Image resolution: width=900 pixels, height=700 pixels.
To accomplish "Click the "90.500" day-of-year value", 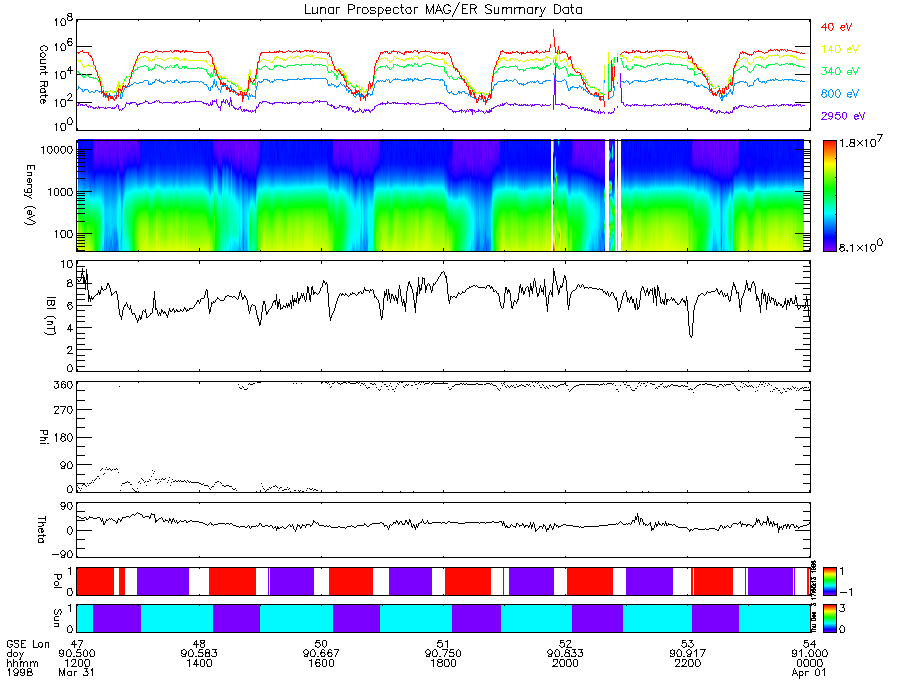I will pyautogui.click(x=77, y=654).
